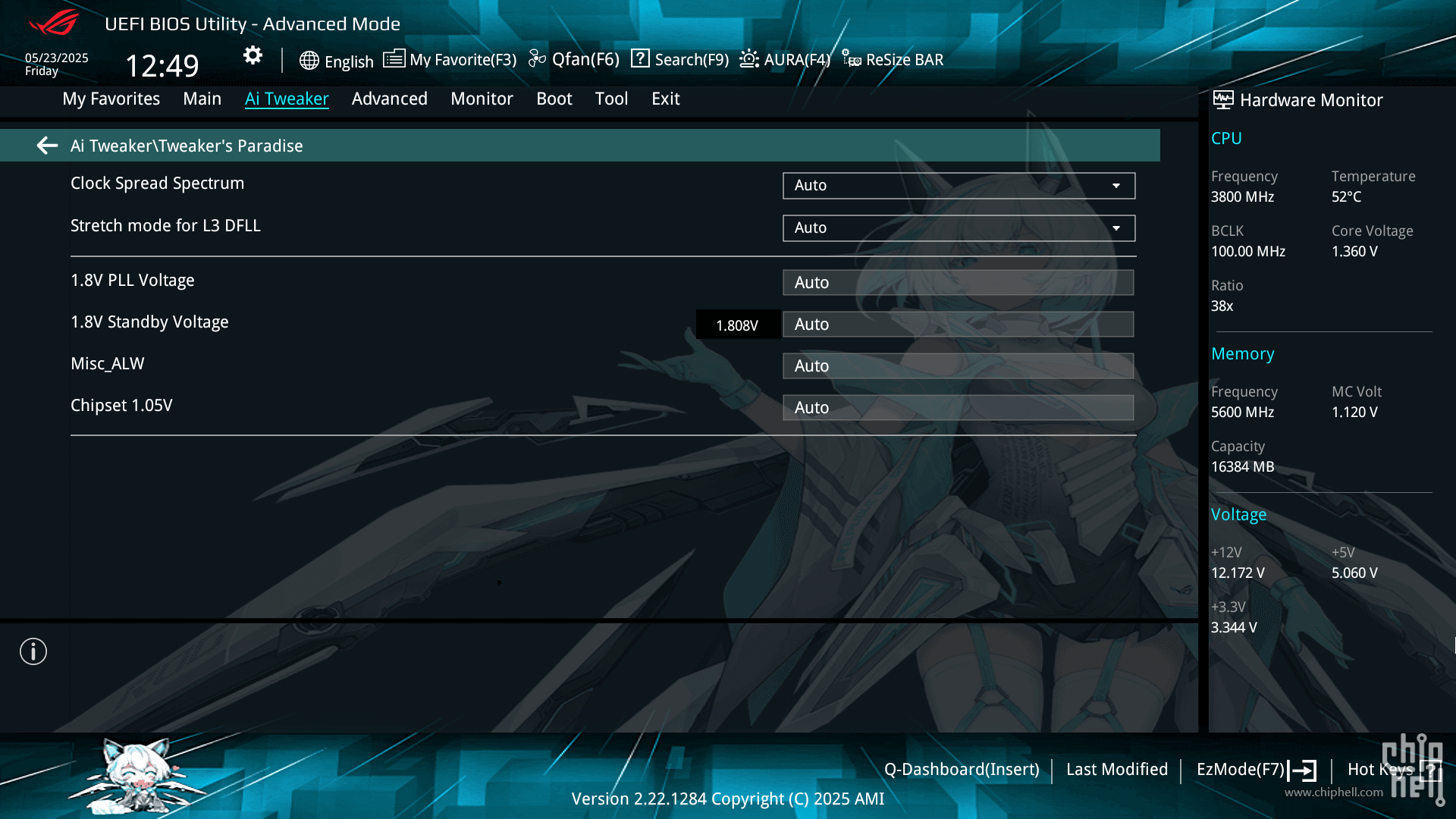Screen dimensions: 1456x819
Task: Click the back arrow beside Tweaker's Paradise
Action: pos(47,146)
